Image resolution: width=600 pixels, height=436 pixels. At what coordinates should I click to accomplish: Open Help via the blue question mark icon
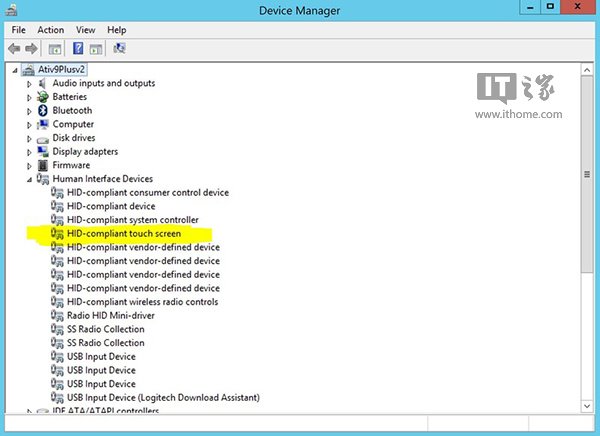pyautogui.click(x=78, y=48)
